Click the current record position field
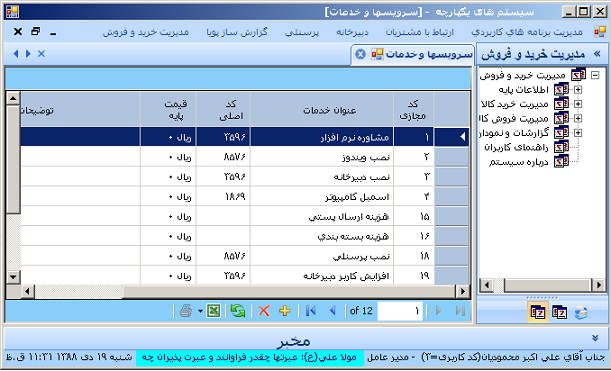The image size is (611, 371). (400, 311)
